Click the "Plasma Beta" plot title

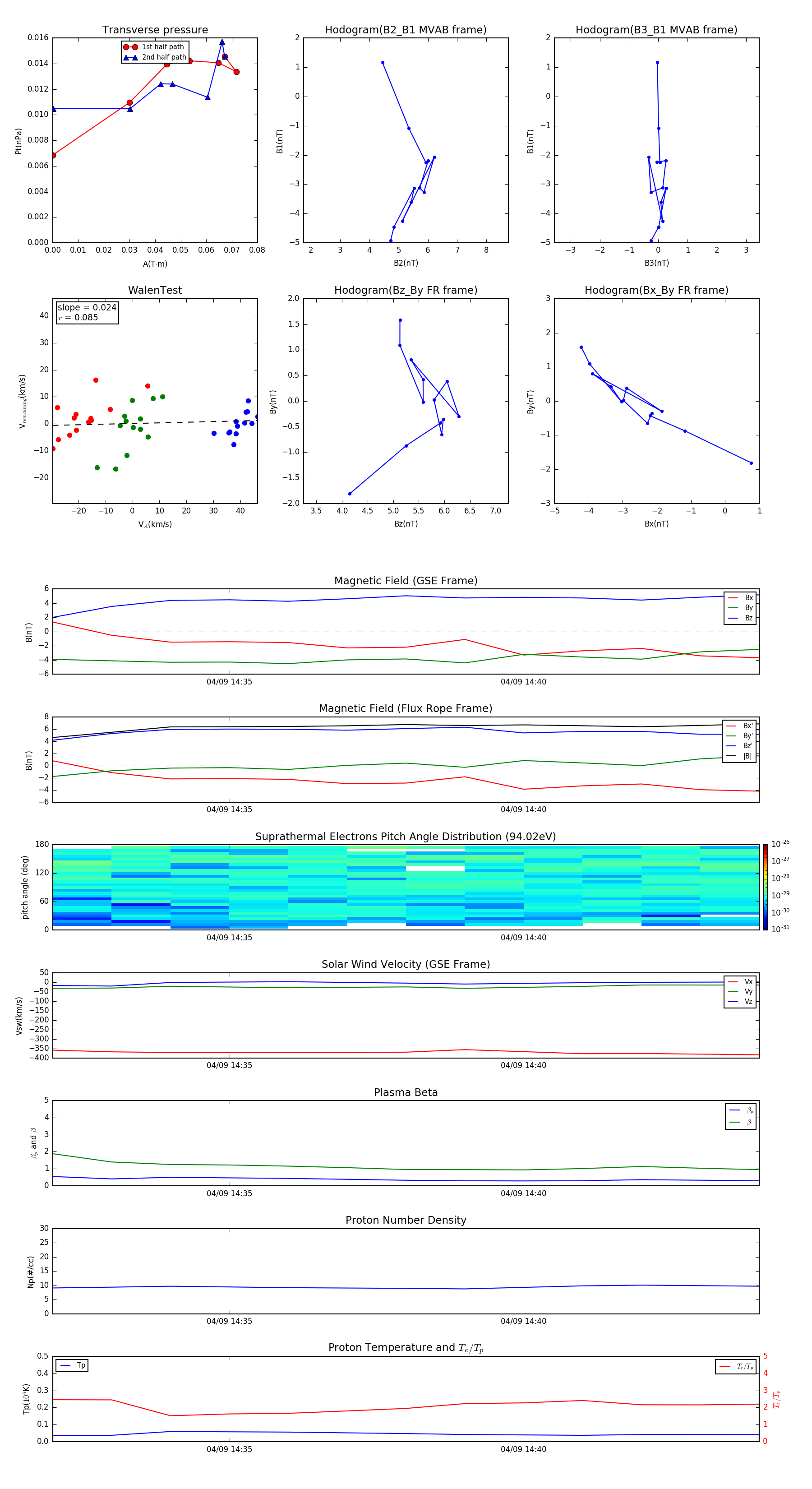[406, 1093]
